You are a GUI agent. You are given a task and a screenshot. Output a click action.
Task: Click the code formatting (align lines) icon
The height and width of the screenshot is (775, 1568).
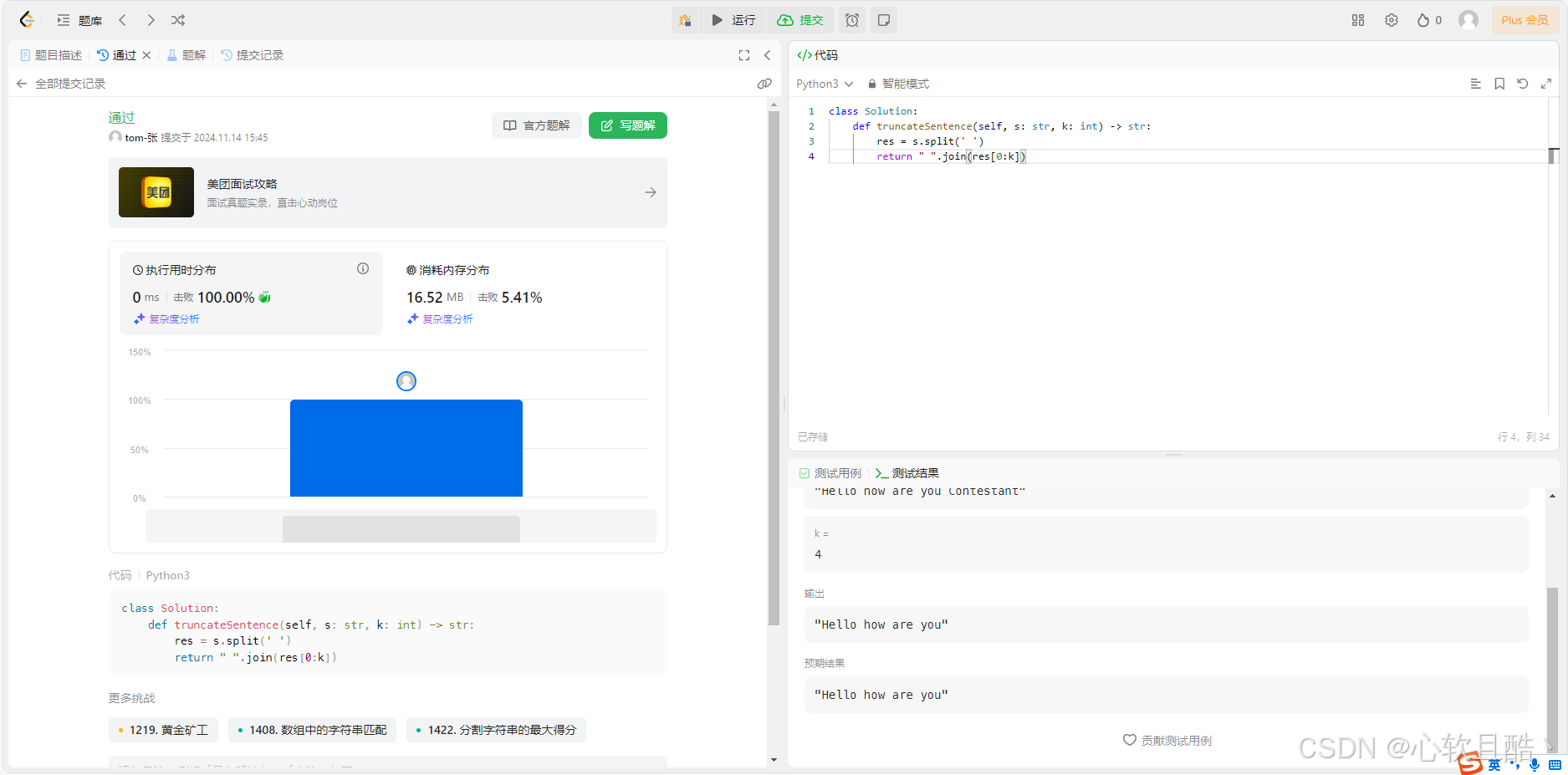point(1475,84)
